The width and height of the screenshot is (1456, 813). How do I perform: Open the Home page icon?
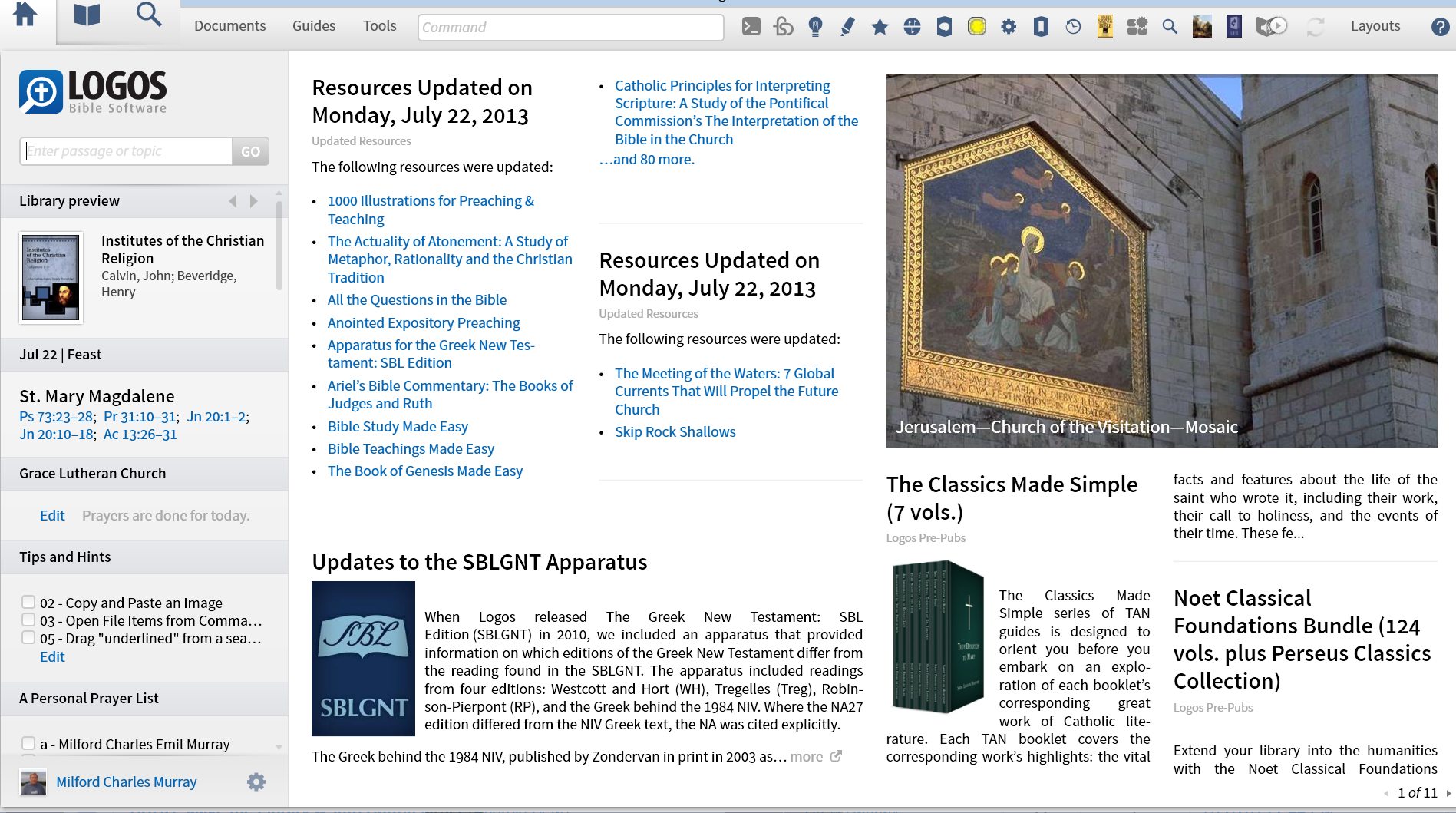tap(25, 15)
